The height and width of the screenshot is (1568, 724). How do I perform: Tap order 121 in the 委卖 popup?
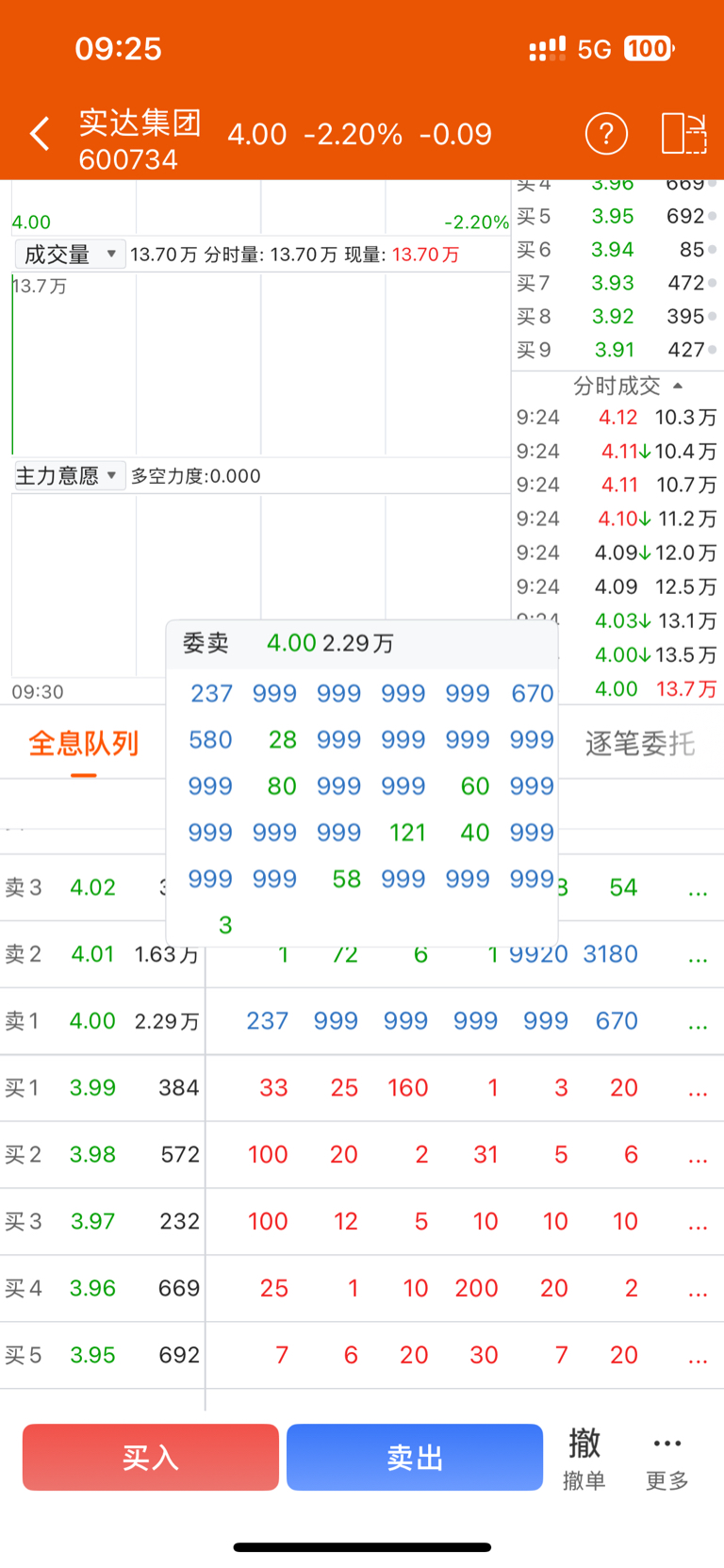pyautogui.click(x=407, y=833)
